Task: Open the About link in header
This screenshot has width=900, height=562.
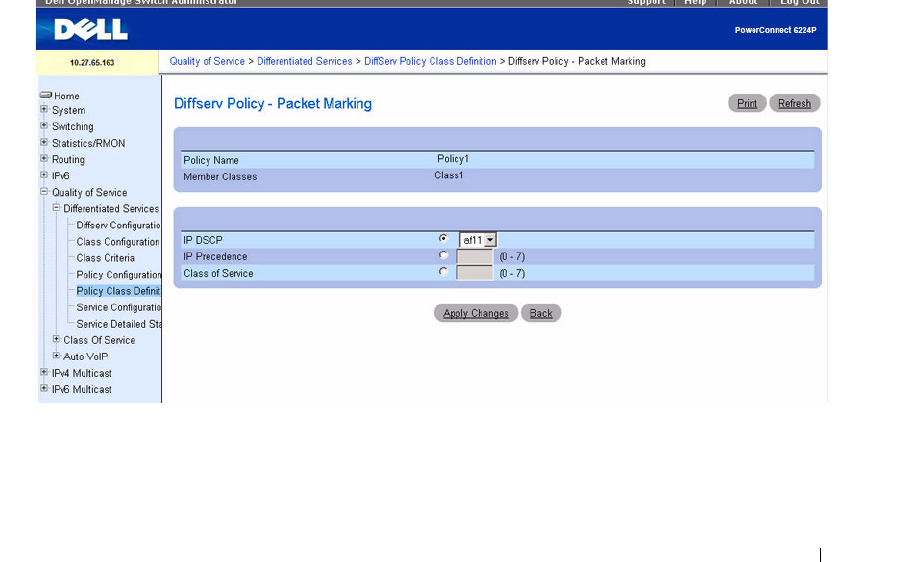Action: point(743,2)
